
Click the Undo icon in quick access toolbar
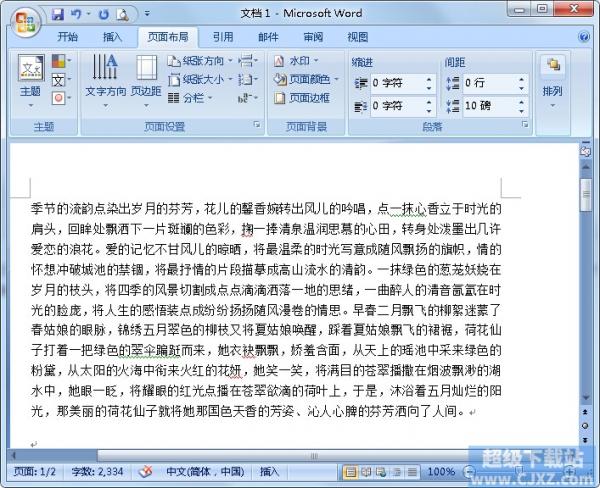(79, 15)
